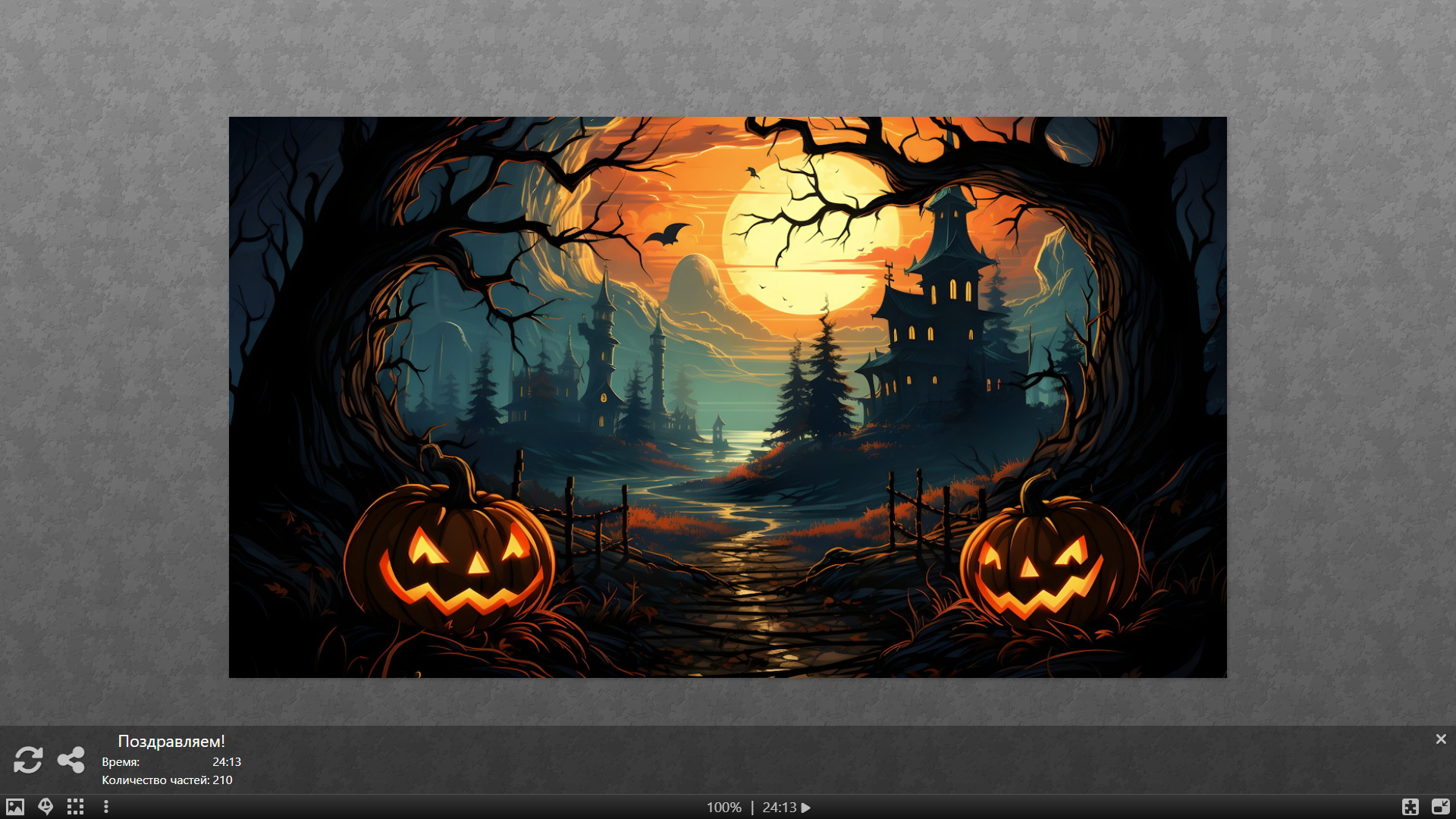Screen dimensions: 1456x819
Task: Click the Время 24:13 result value
Action: click(x=226, y=761)
